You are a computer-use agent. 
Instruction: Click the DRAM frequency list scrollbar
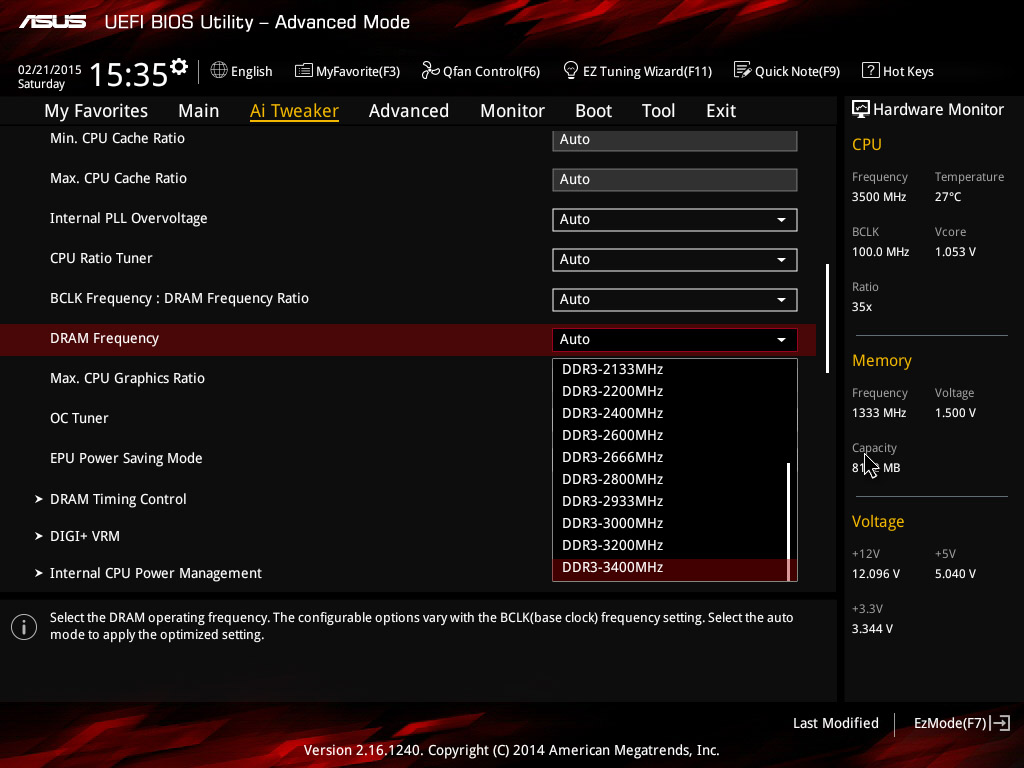(x=789, y=521)
